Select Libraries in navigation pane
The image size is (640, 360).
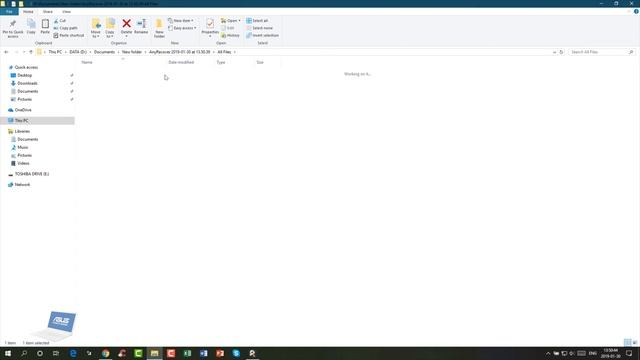click(22, 131)
